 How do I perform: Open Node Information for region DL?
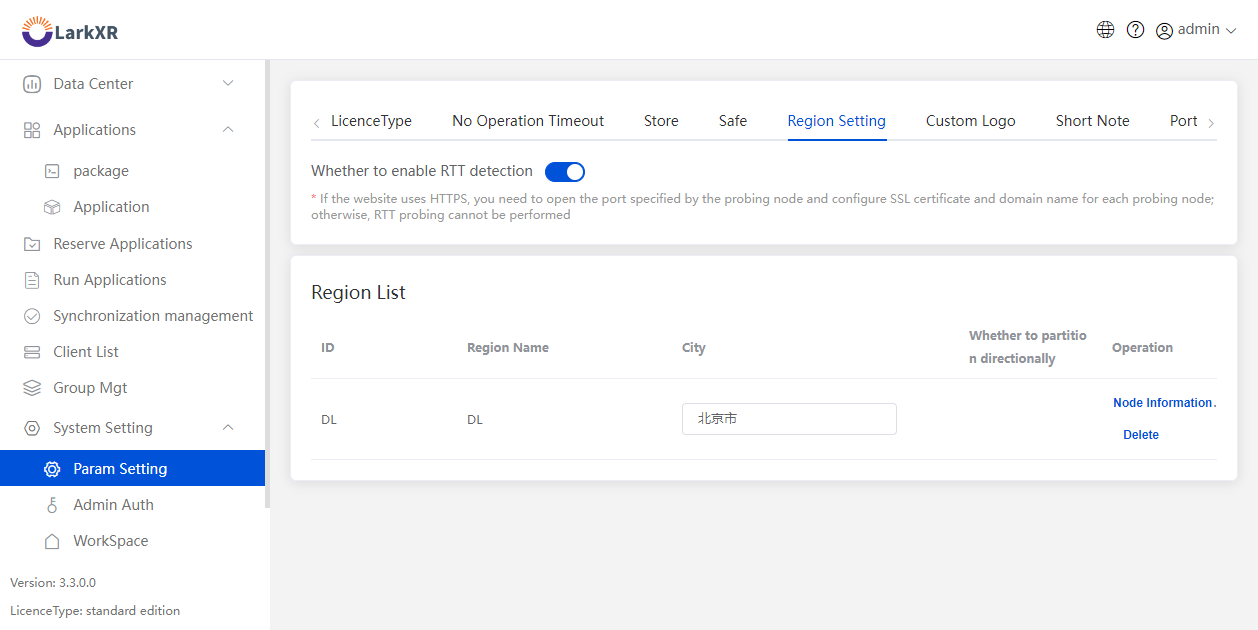point(1164,403)
